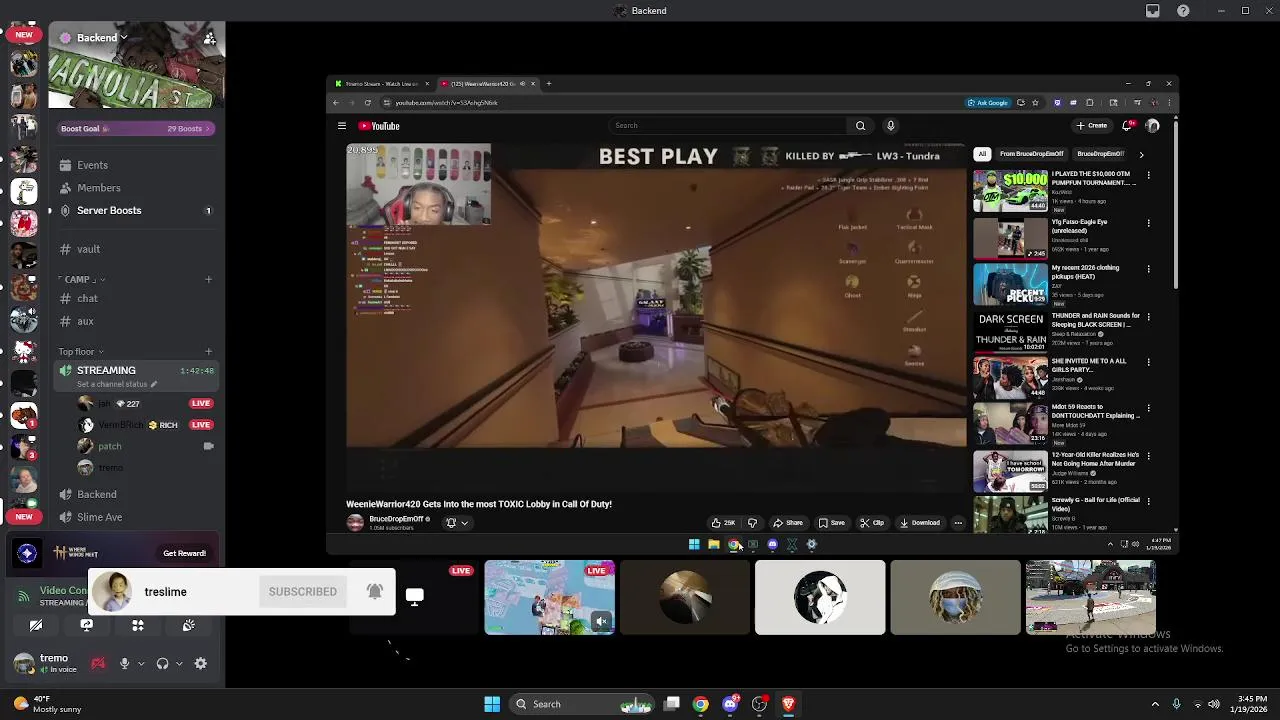
Task: Open the vault text channel
Action: [88, 249]
